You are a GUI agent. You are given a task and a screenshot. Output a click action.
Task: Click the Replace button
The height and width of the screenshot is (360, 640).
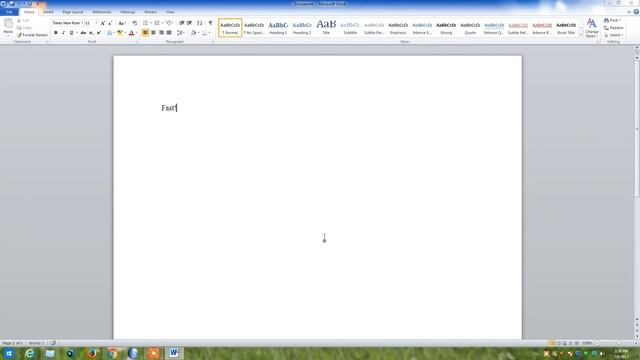[x=614, y=28]
